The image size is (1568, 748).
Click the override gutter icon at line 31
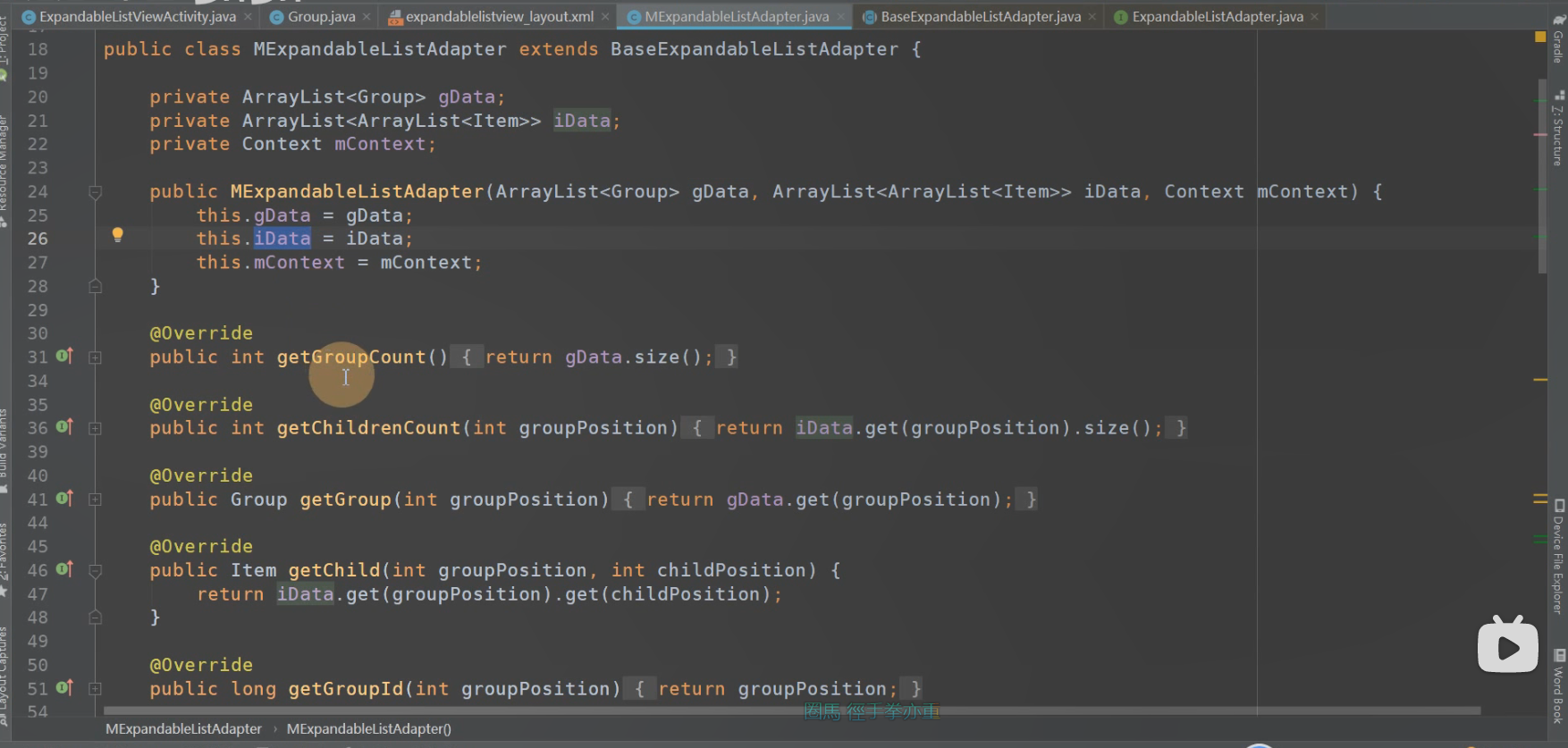pos(64,356)
